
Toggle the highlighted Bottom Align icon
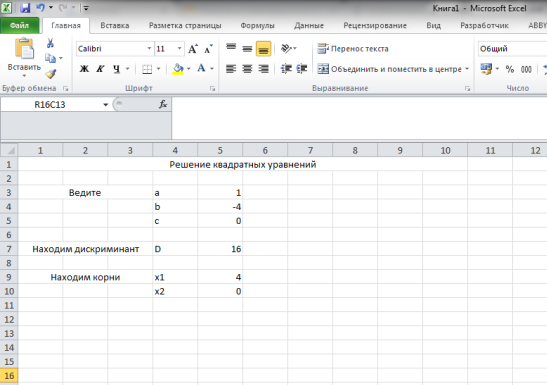[263, 48]
